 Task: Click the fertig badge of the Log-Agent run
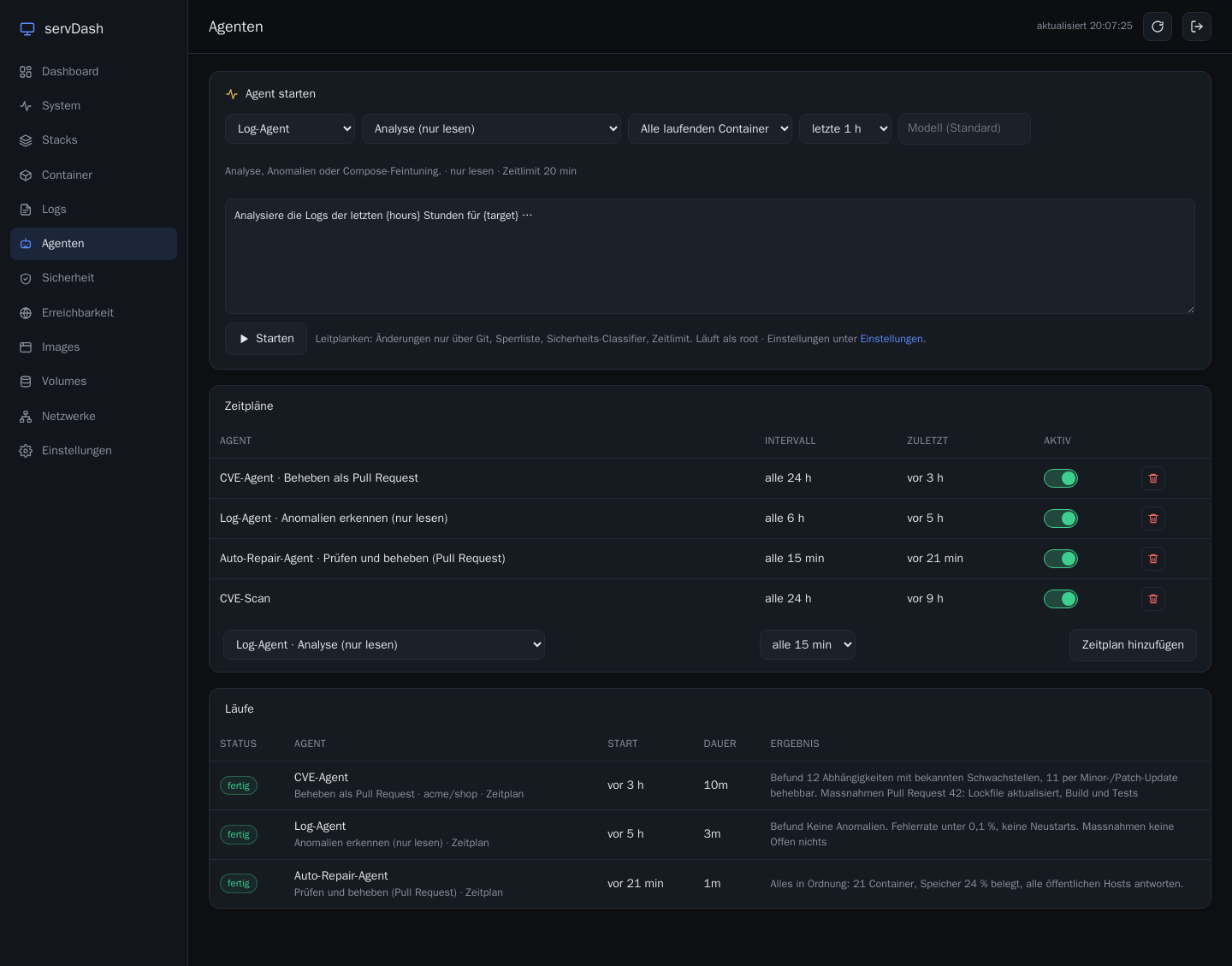(x=239, y=834)
